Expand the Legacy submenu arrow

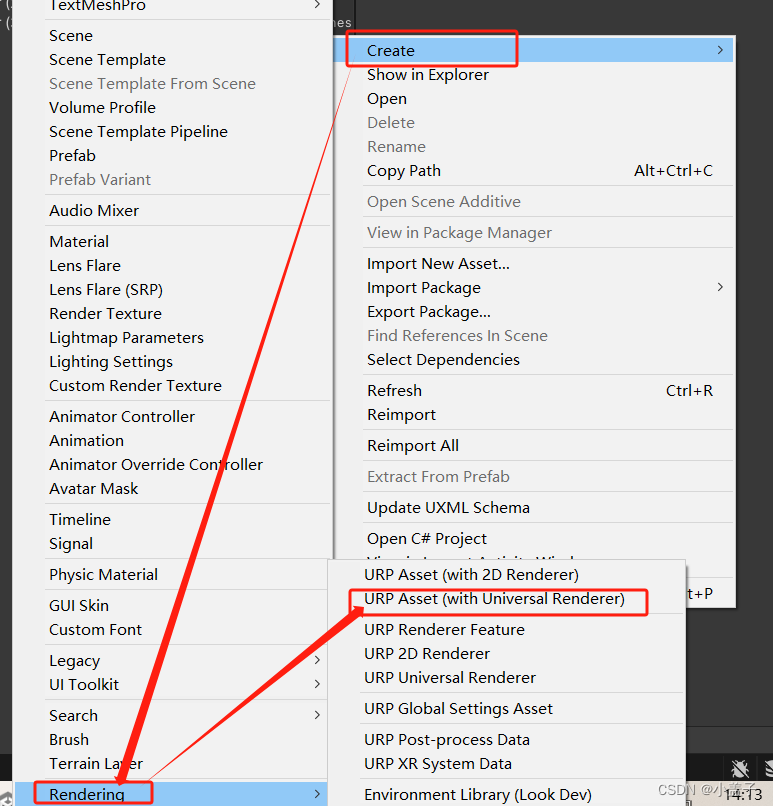click(317, 660)
